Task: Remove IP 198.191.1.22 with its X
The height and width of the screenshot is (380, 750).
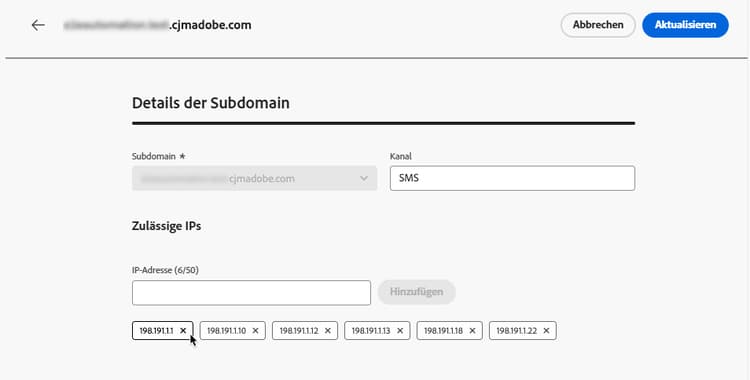Action: pyautogui.click(x=546, y=330)
